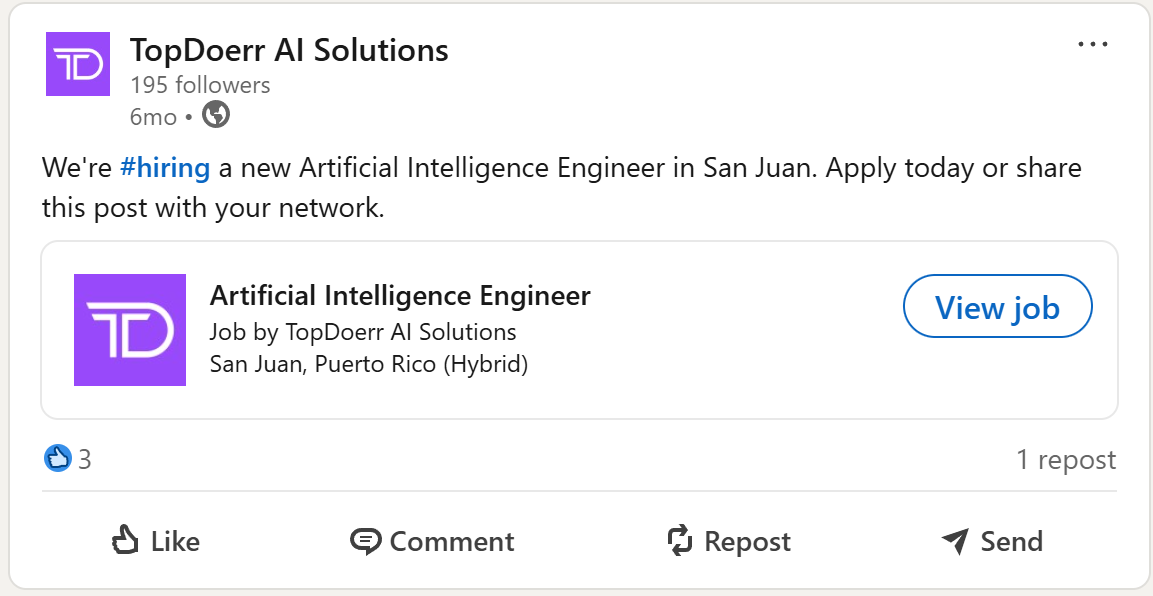Click the blue thumbs-up reaction icon
The width and height of the screenshot is (1153, 596).
click(58, 459)
